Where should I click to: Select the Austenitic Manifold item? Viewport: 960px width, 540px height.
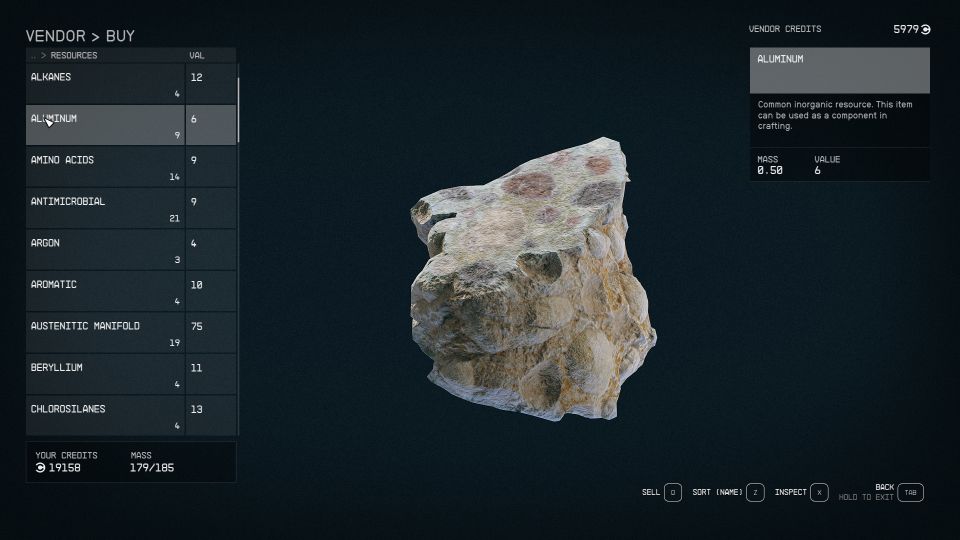(130, 333)
